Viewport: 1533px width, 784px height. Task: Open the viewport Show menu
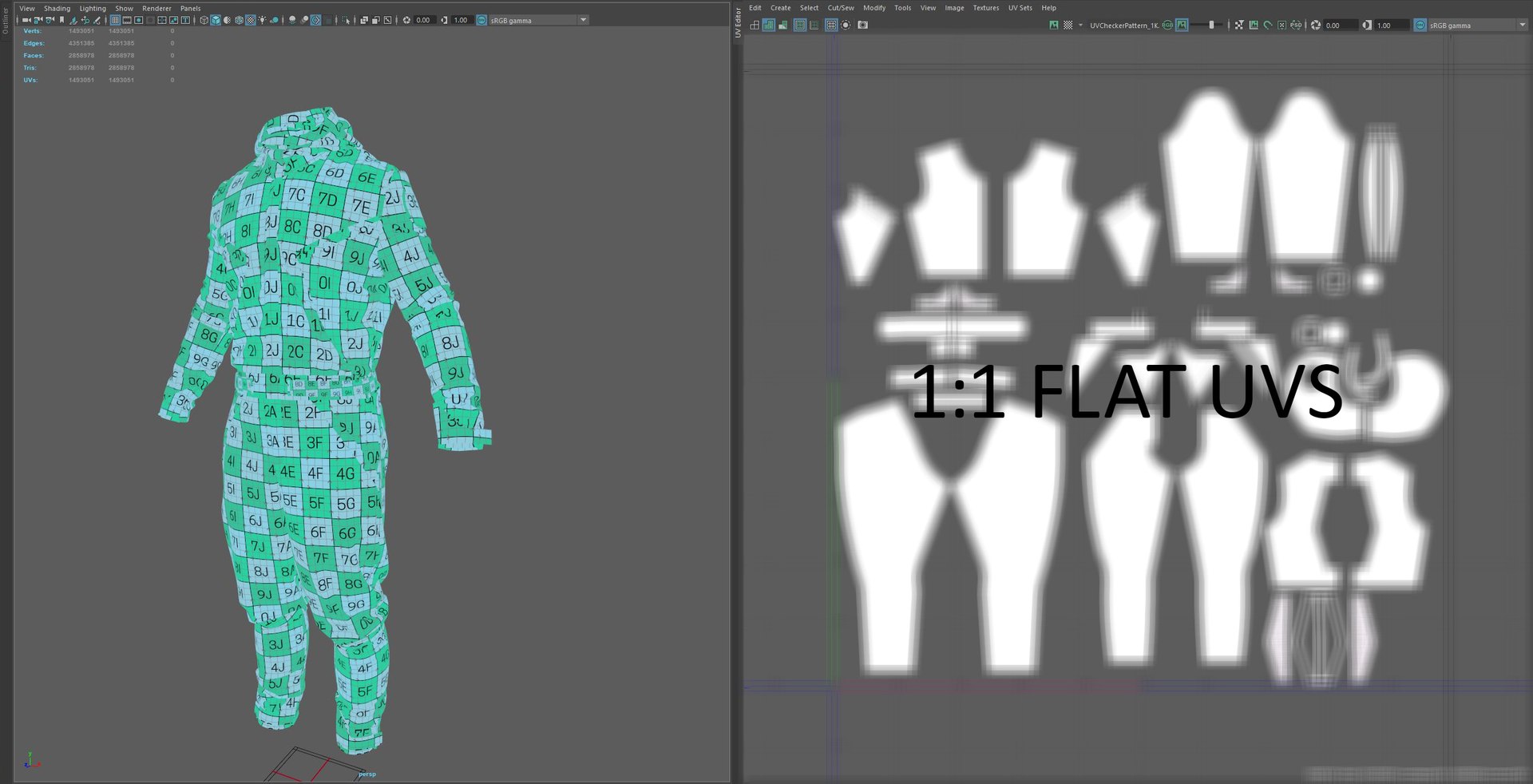124,8
